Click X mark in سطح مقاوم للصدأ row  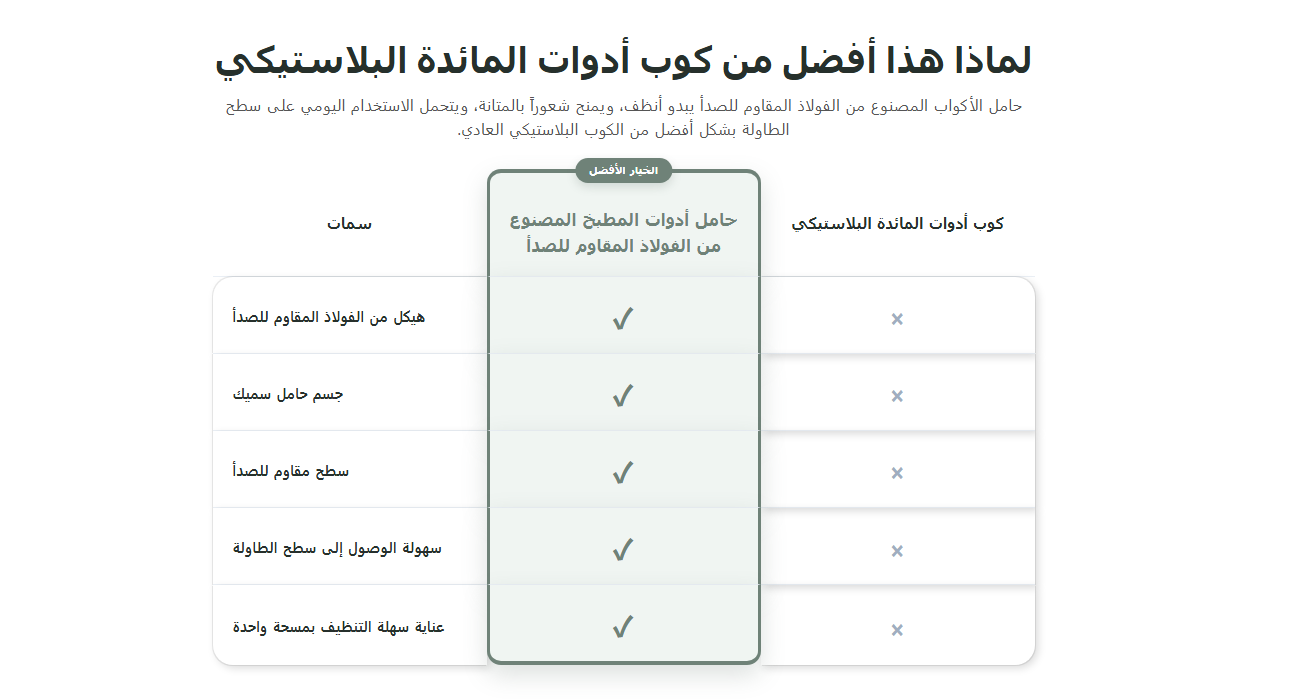pyautogui.click(x=897, y=473)
